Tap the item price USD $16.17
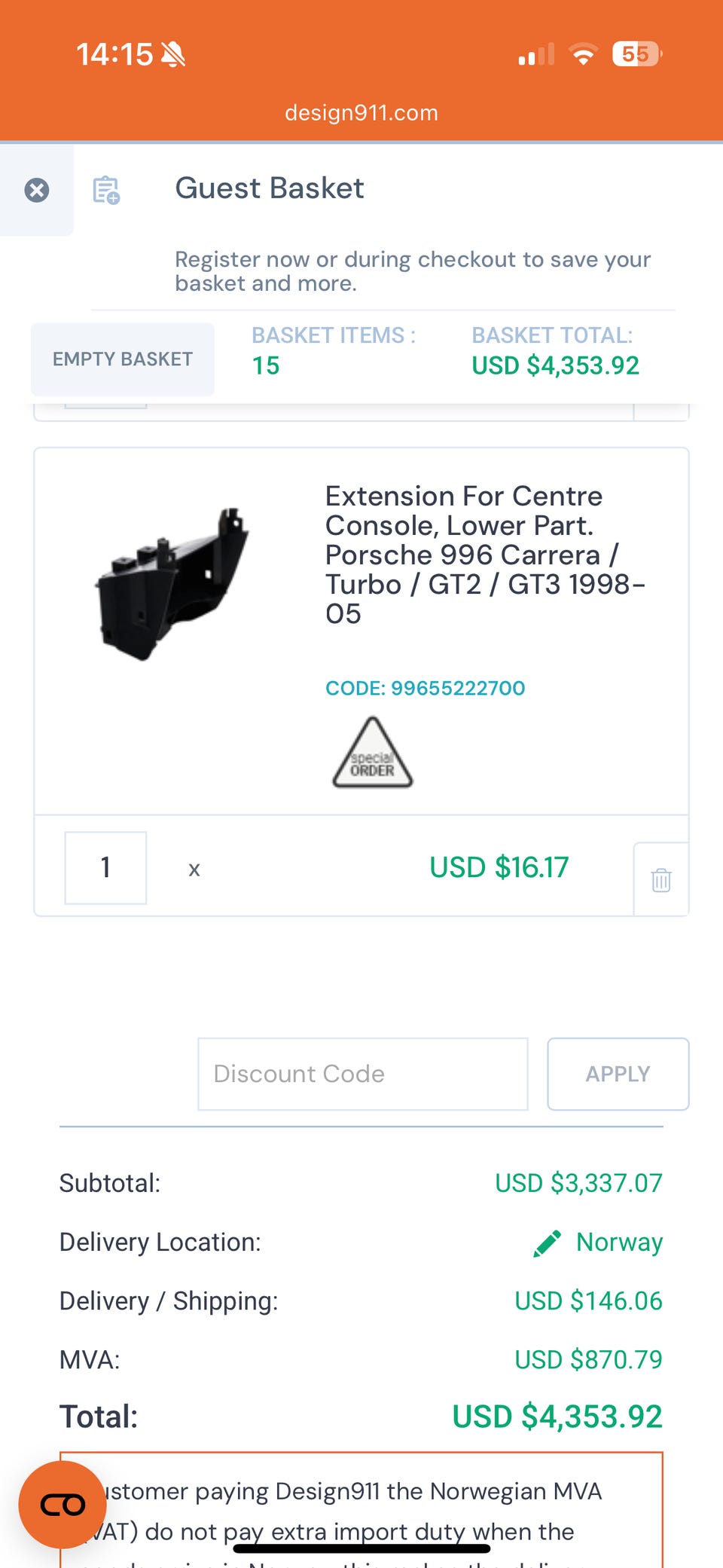Viewport: 723px width, 1568px height. [x=499, y=867]
